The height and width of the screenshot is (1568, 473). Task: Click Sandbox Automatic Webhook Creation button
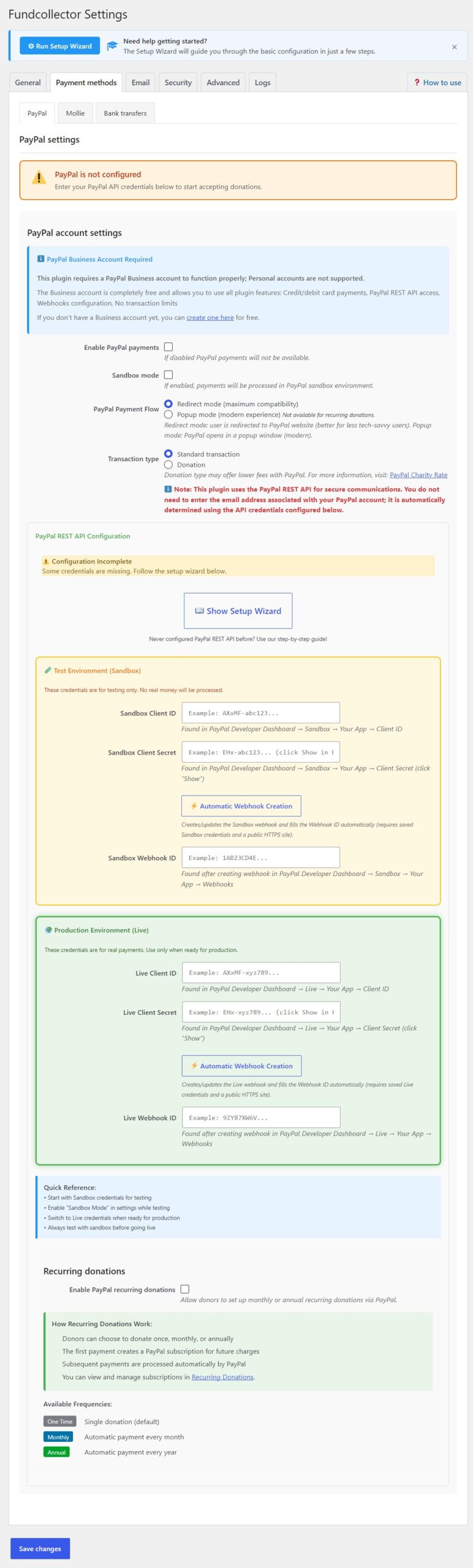pyautogui.click(x=241, y=806)
